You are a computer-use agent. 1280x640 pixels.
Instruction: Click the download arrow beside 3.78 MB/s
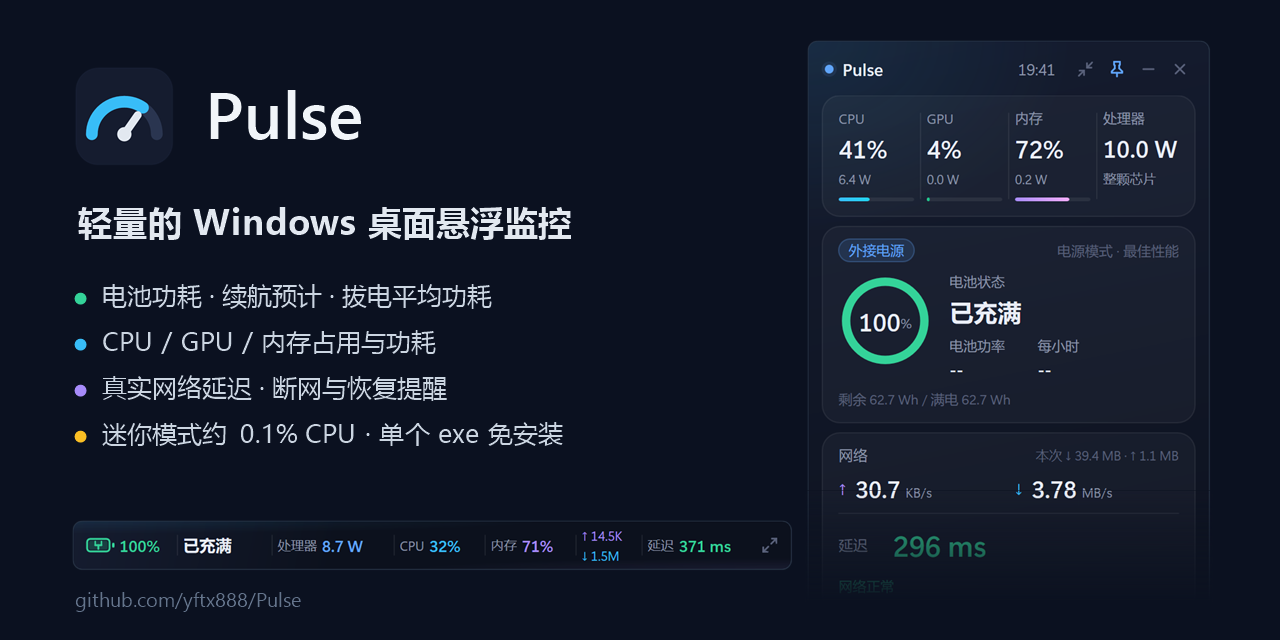(1019, 489)
